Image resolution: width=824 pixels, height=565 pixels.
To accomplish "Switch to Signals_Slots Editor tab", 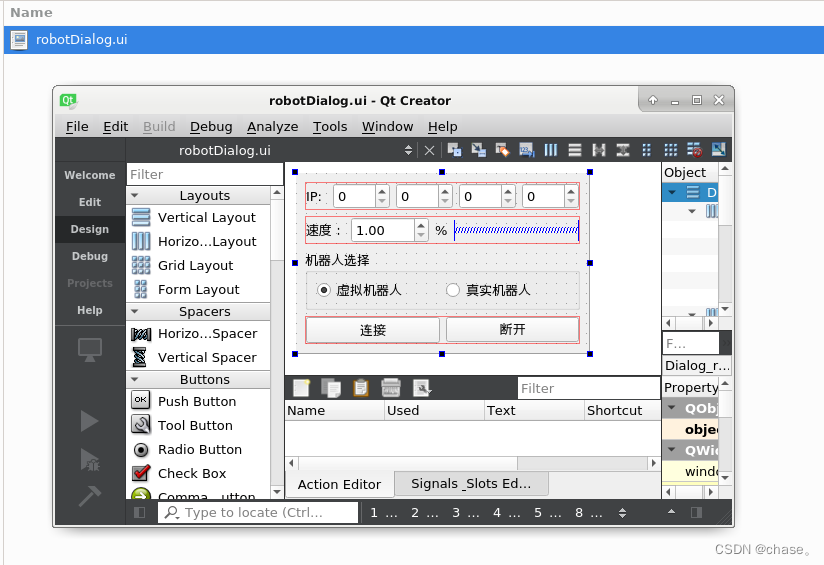I will (471, 484).
